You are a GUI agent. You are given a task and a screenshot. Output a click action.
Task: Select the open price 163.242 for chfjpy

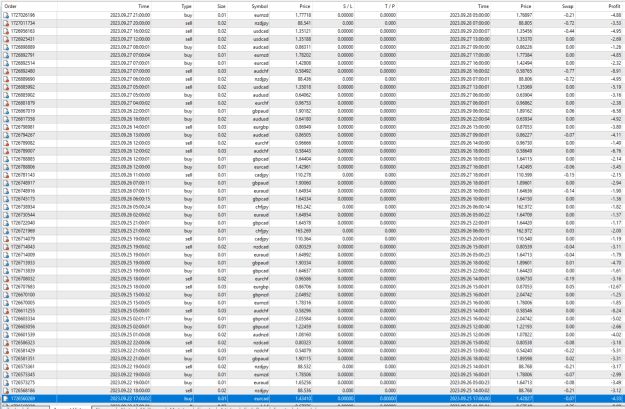coord(303,207)
